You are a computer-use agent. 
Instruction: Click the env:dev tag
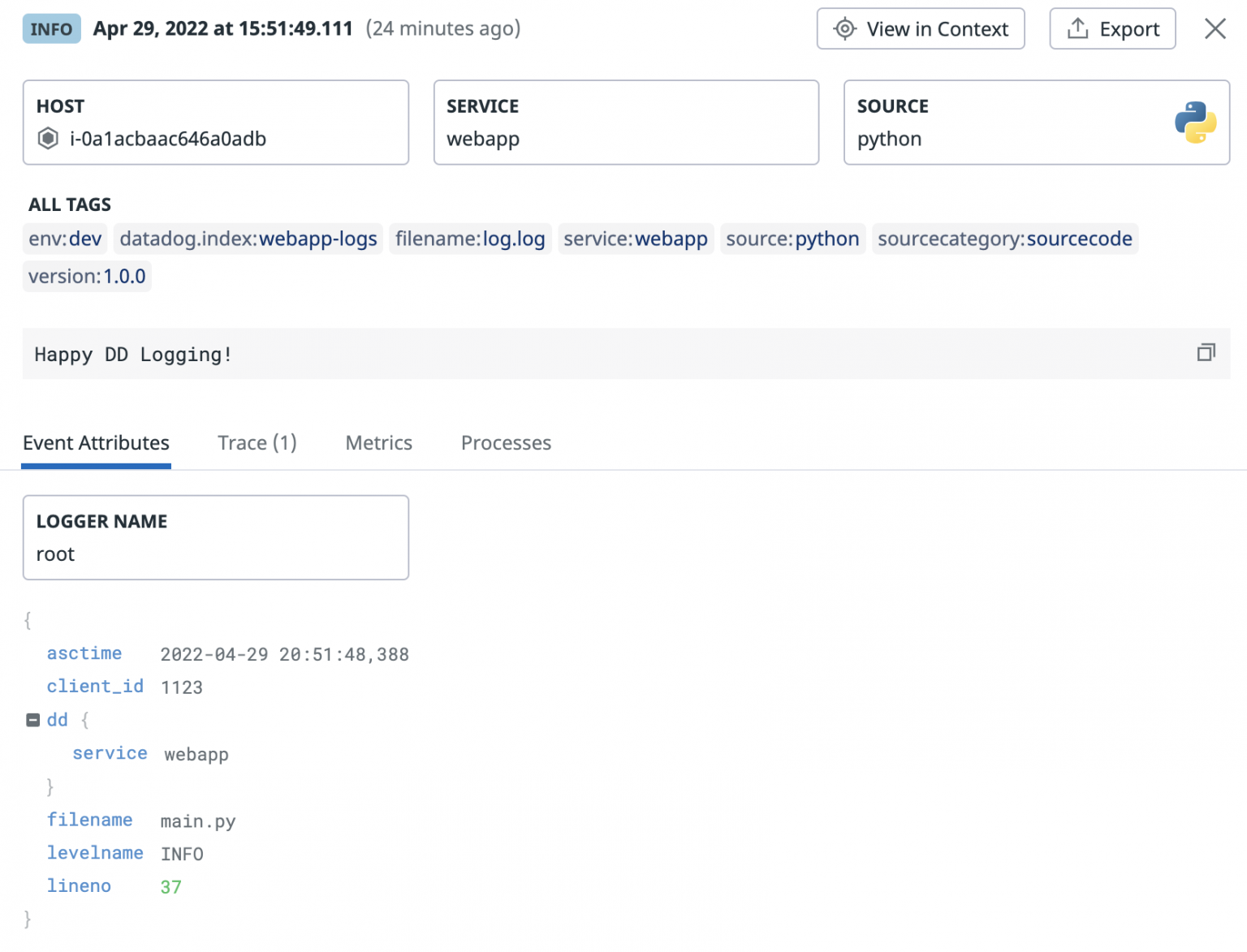pyautogui.click(x=64, y=239)
